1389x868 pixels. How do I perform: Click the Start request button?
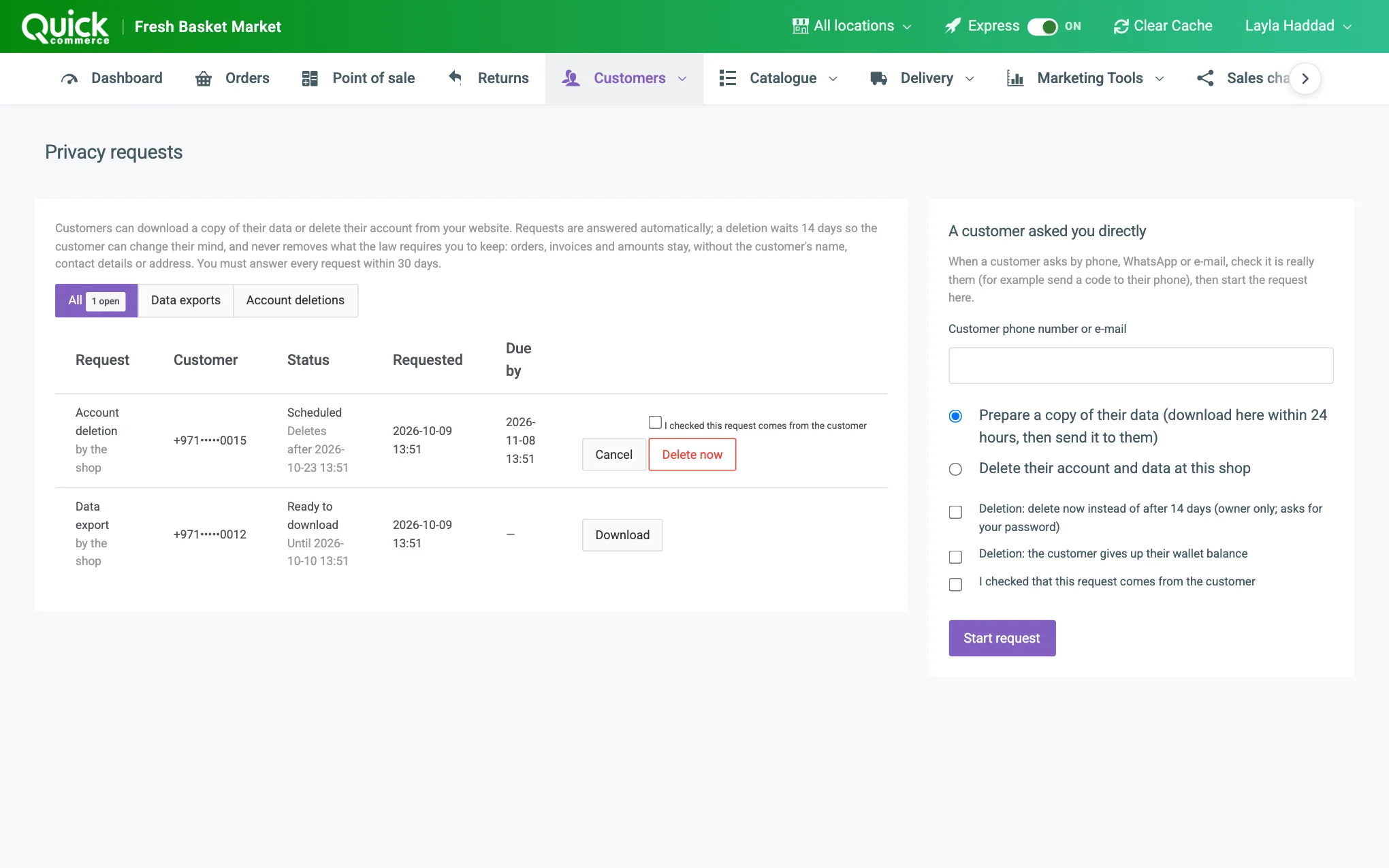[x=1002, y=638]
